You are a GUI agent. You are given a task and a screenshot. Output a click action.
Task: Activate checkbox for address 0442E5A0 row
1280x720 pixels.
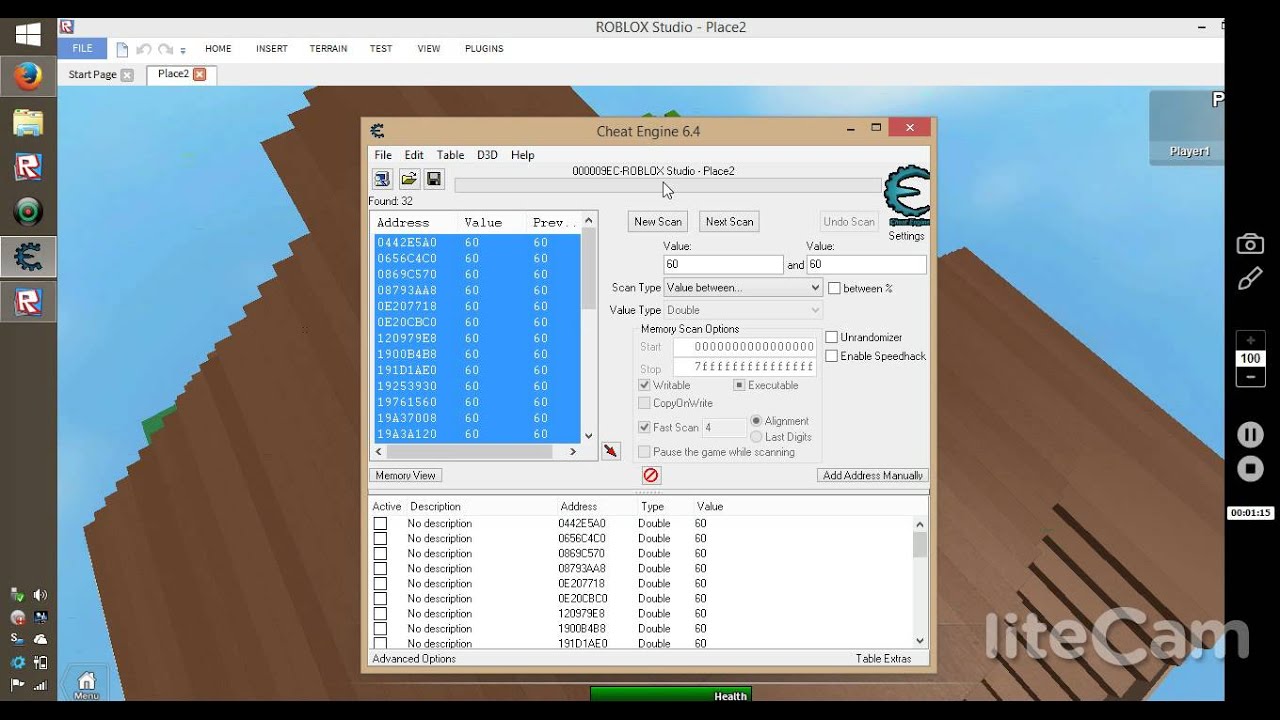pyautogui.click(x=380, y=523)
